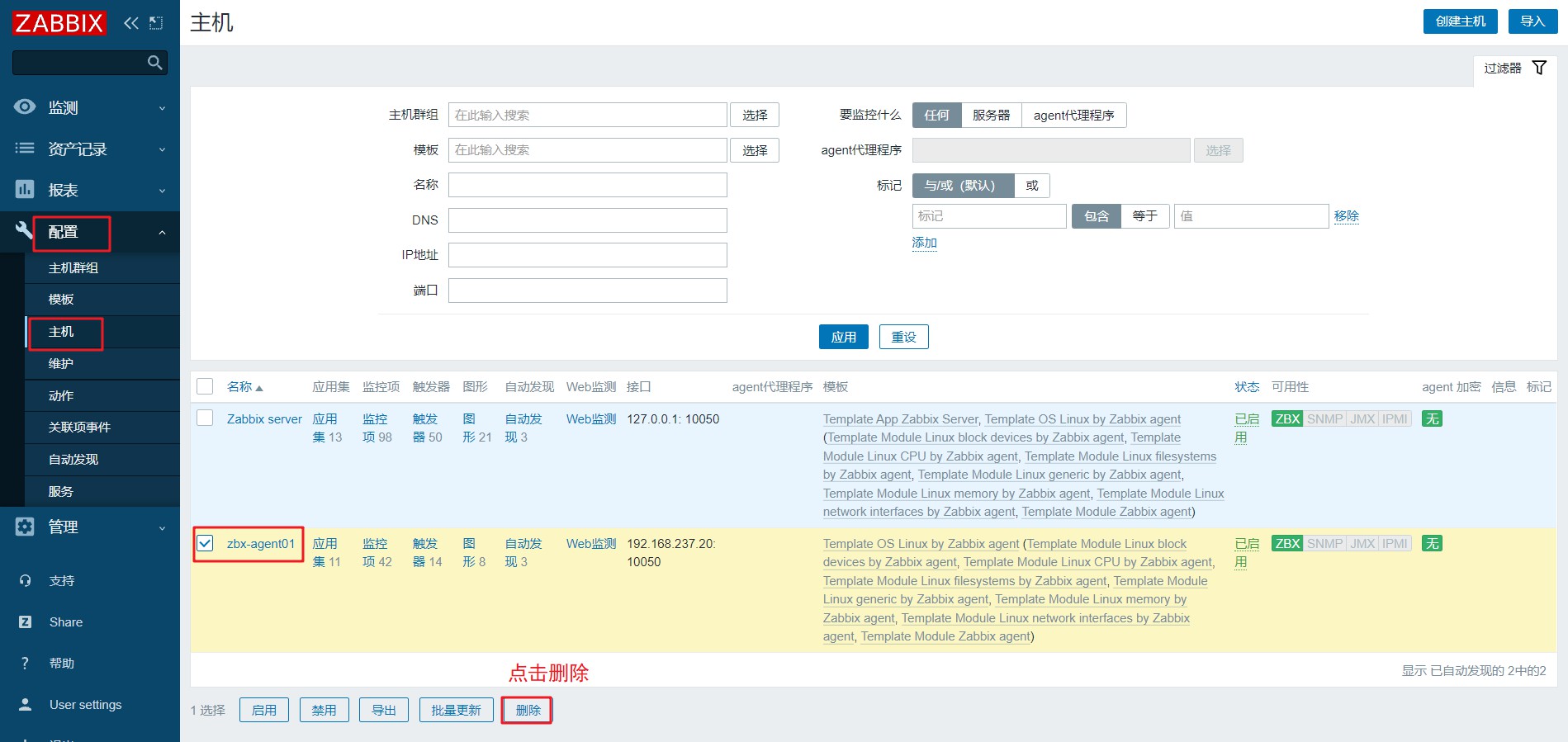Click the Zabbix logo
The height and width of the screenshot is (742, 1568).
pos(59,22)
